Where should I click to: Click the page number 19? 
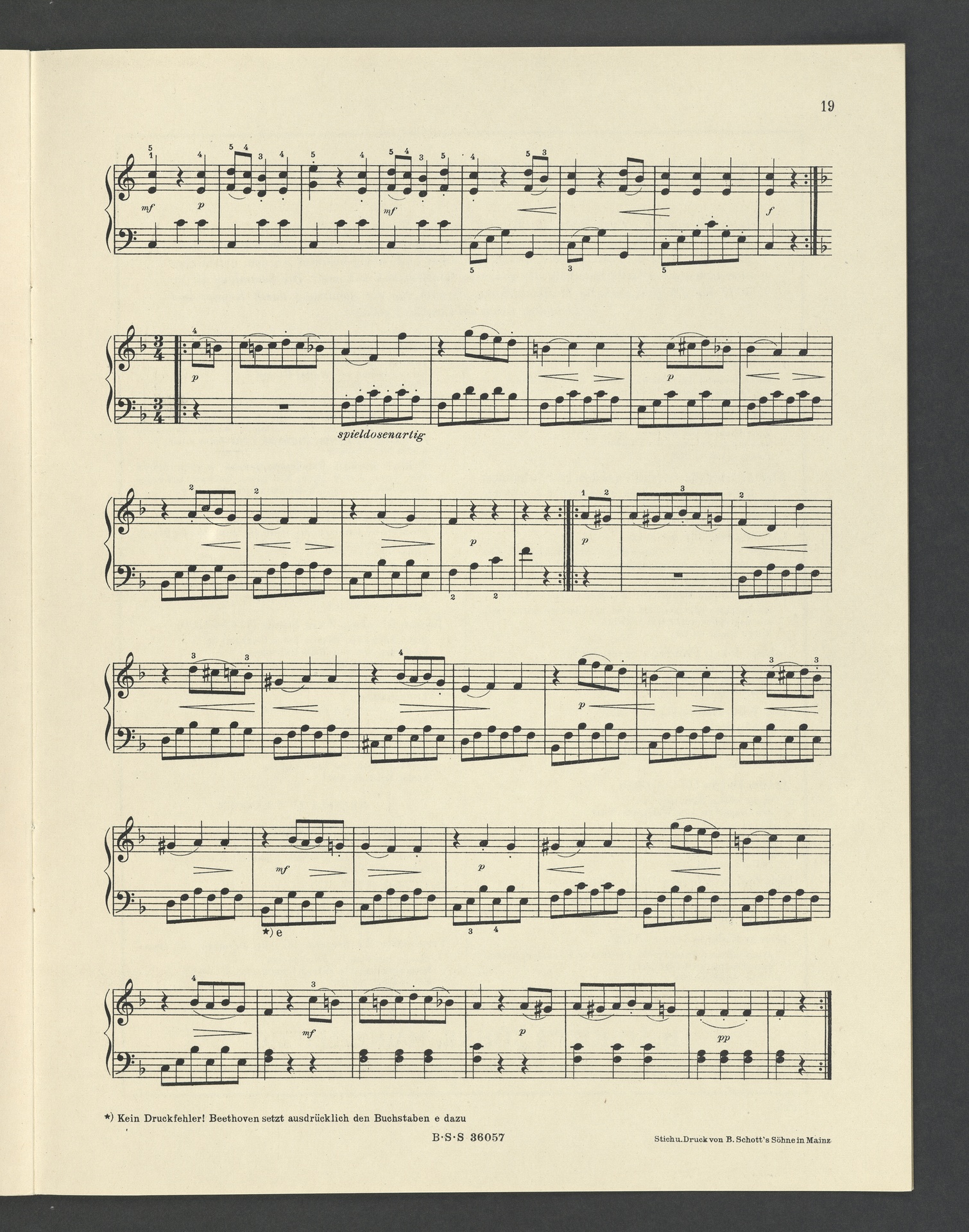[x=827, y=107]
